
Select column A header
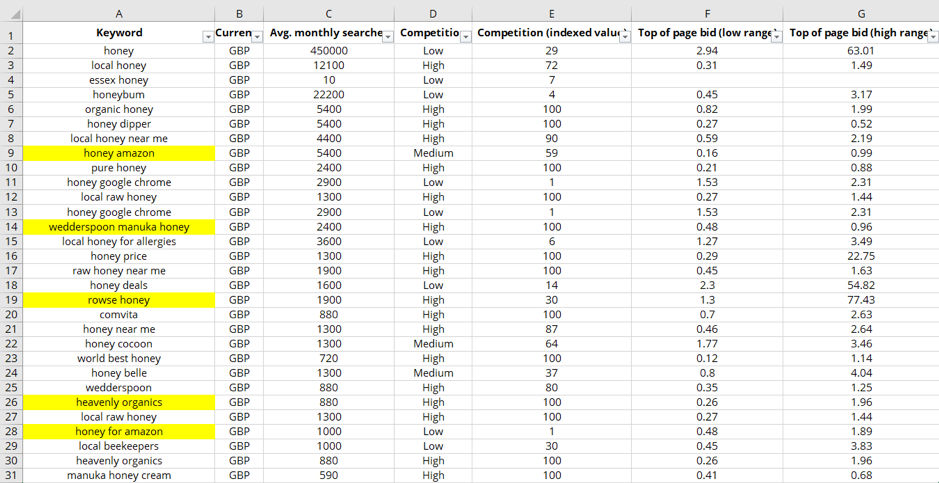coord(119,14)
